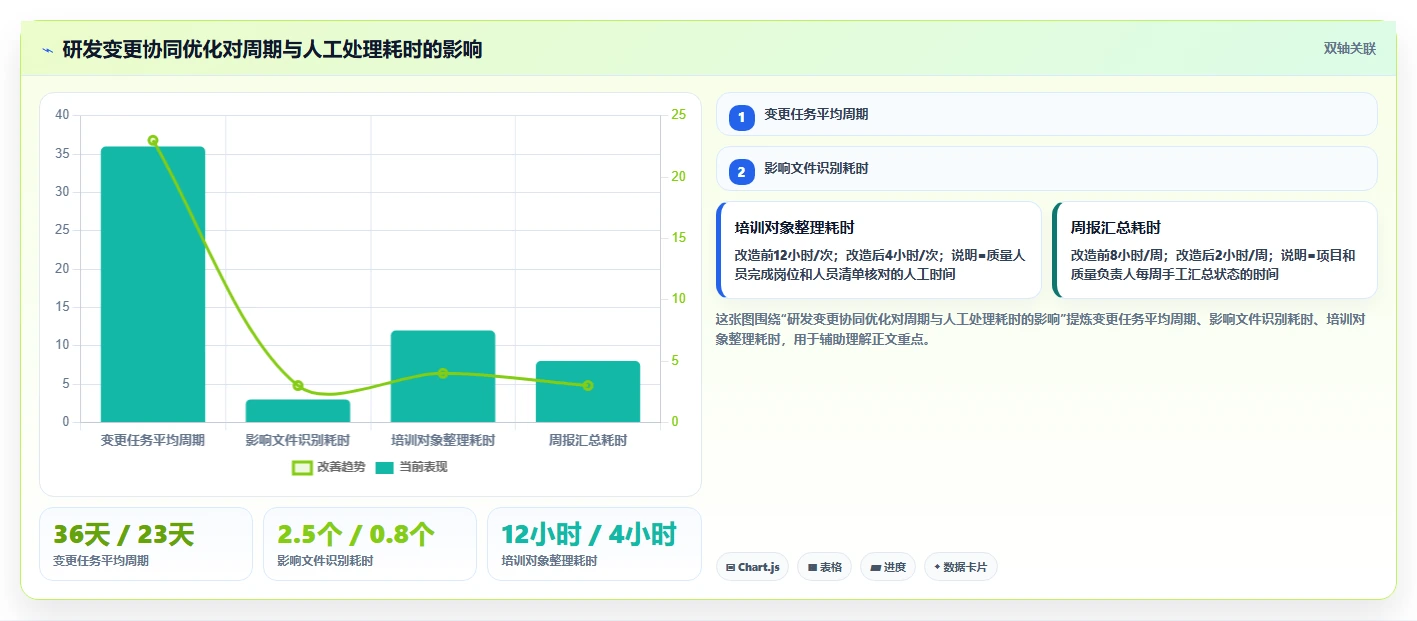This screenshot has height=621, width=1417.
Task: Click the summary paragraph starting 这张图围绕
Action: pyautogui.click(x=1040, y=329)
